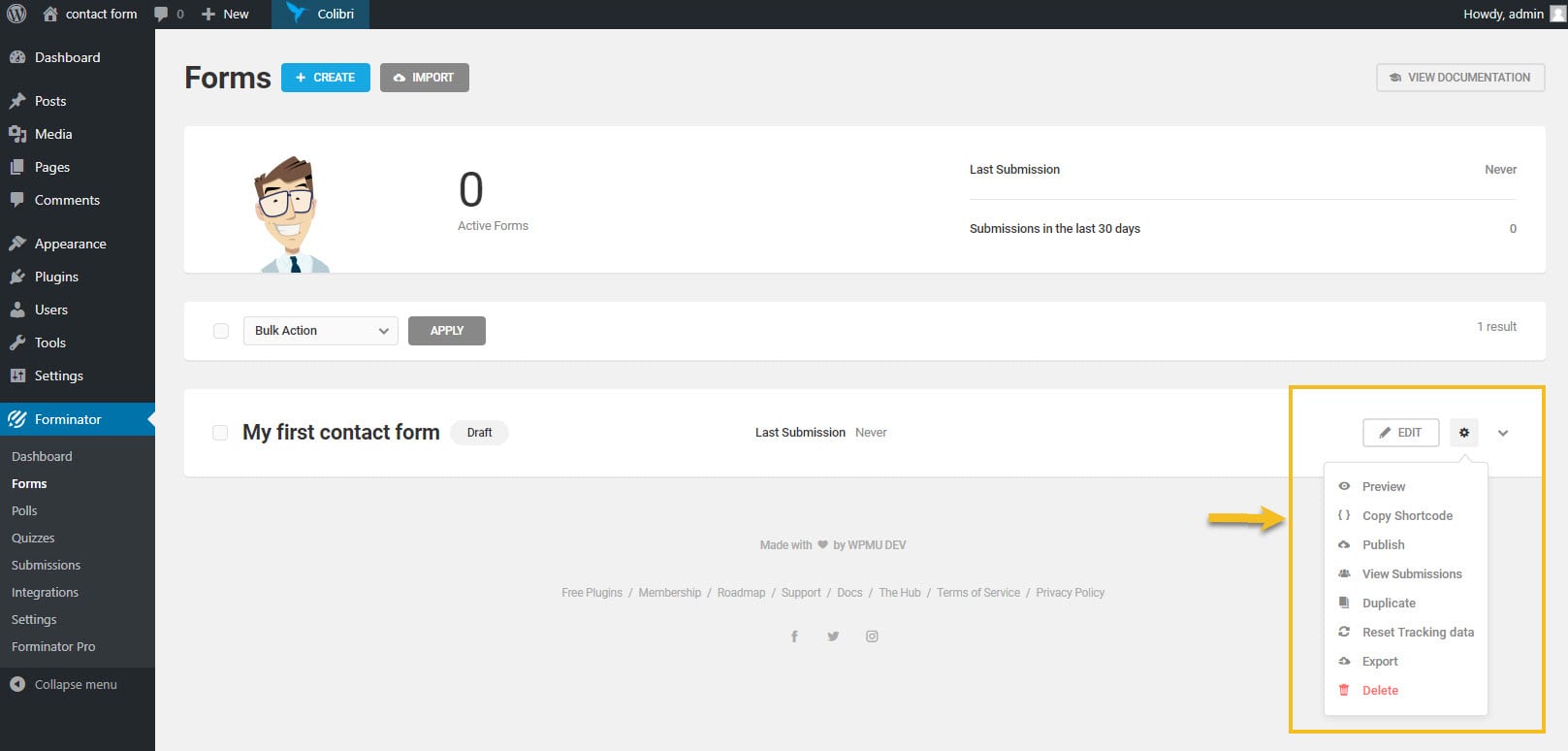The width and height of the screenshot is (1568, 751).
Task: Open Terms of Service footer link
Action: click(978, 593)
